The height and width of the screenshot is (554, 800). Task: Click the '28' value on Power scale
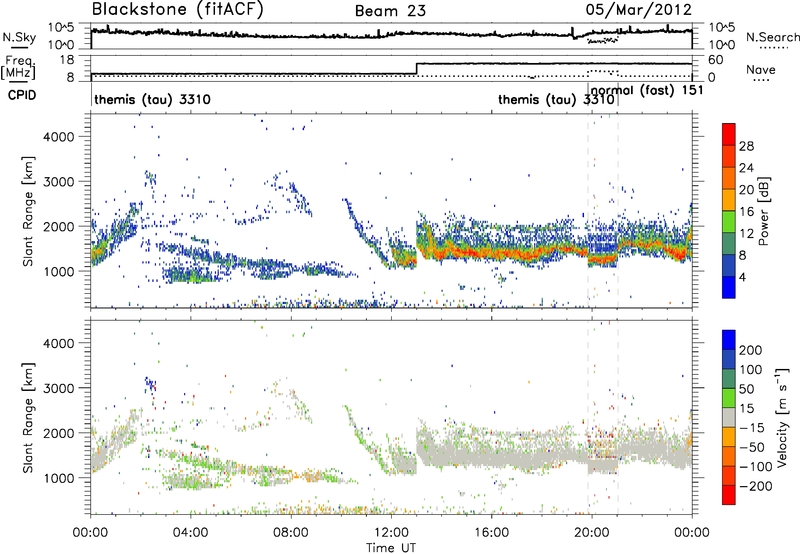[746, 146]
